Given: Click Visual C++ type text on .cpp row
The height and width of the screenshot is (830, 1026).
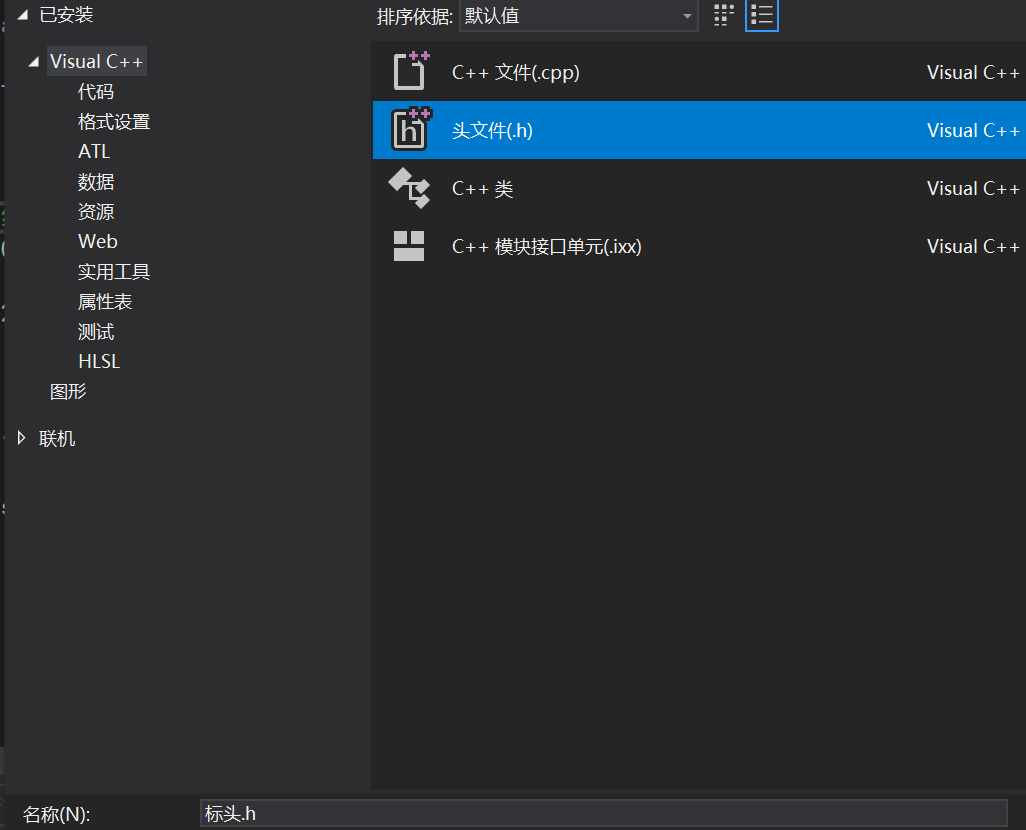Looking at the screenshot, I should point(973,73).
